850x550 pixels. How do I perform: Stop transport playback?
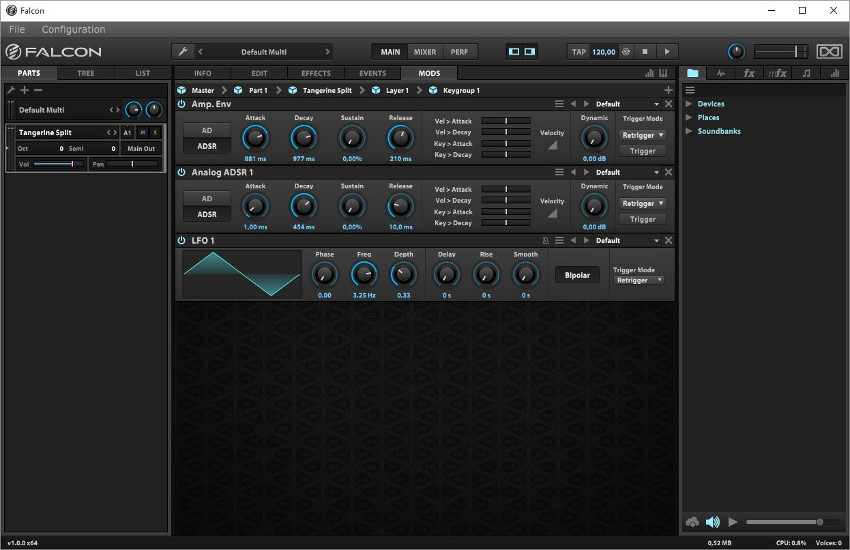pos(645,52)
